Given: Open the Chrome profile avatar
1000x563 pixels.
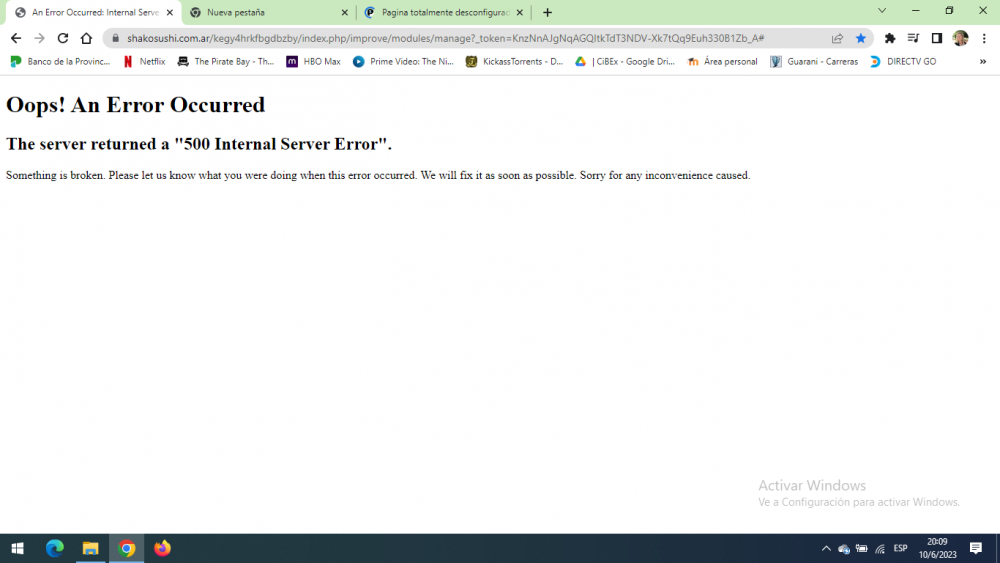Looking at the screenshot, I should (x=960, y=38).
